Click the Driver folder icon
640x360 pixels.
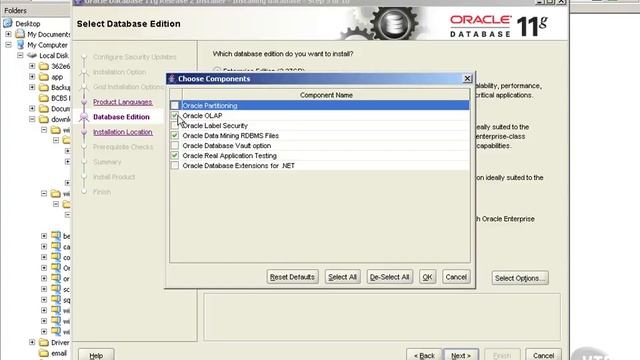tap(44, 342)
